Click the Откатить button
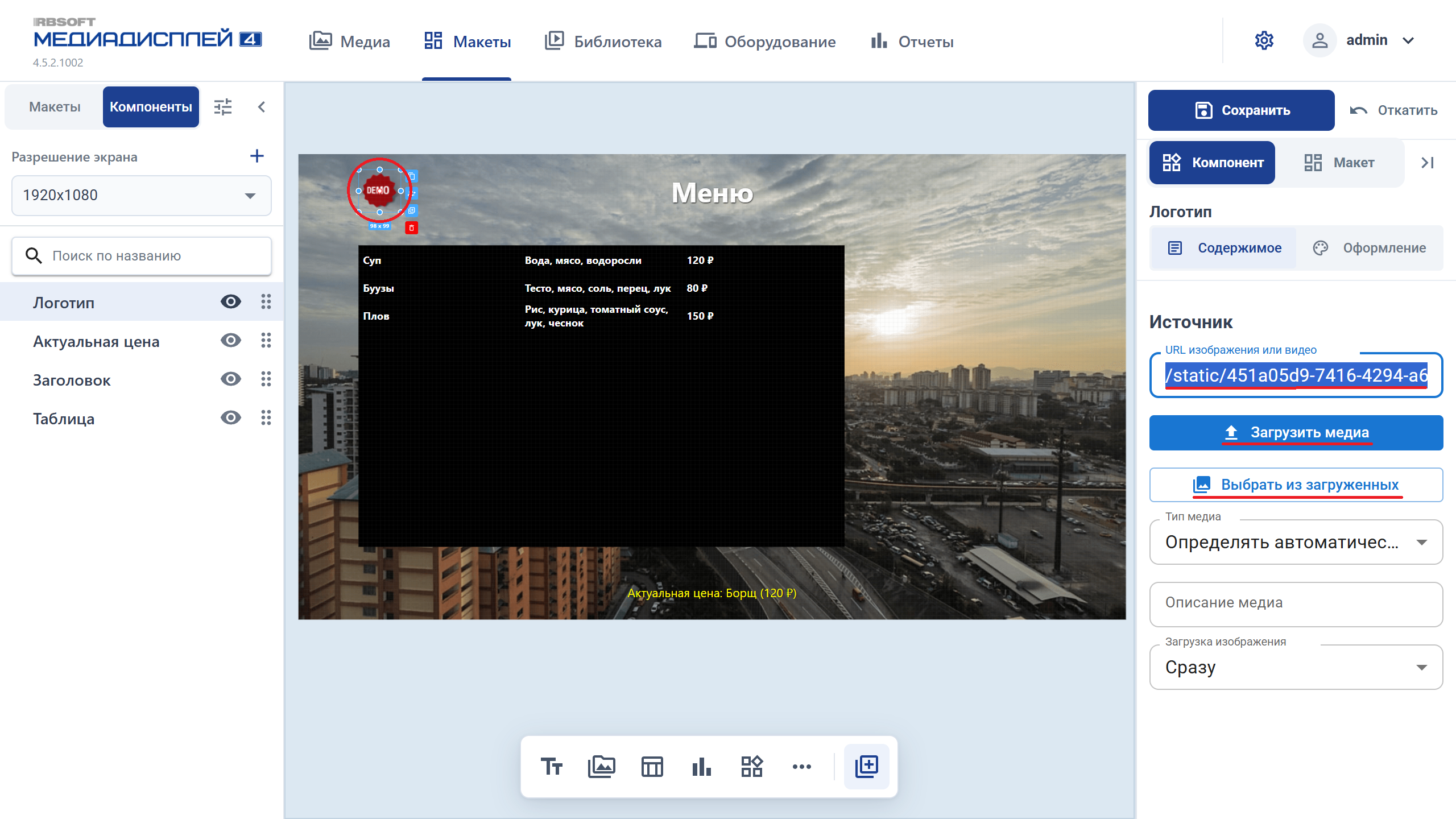This screenshot has height=819, width=1456. (x=1393, y=110)
